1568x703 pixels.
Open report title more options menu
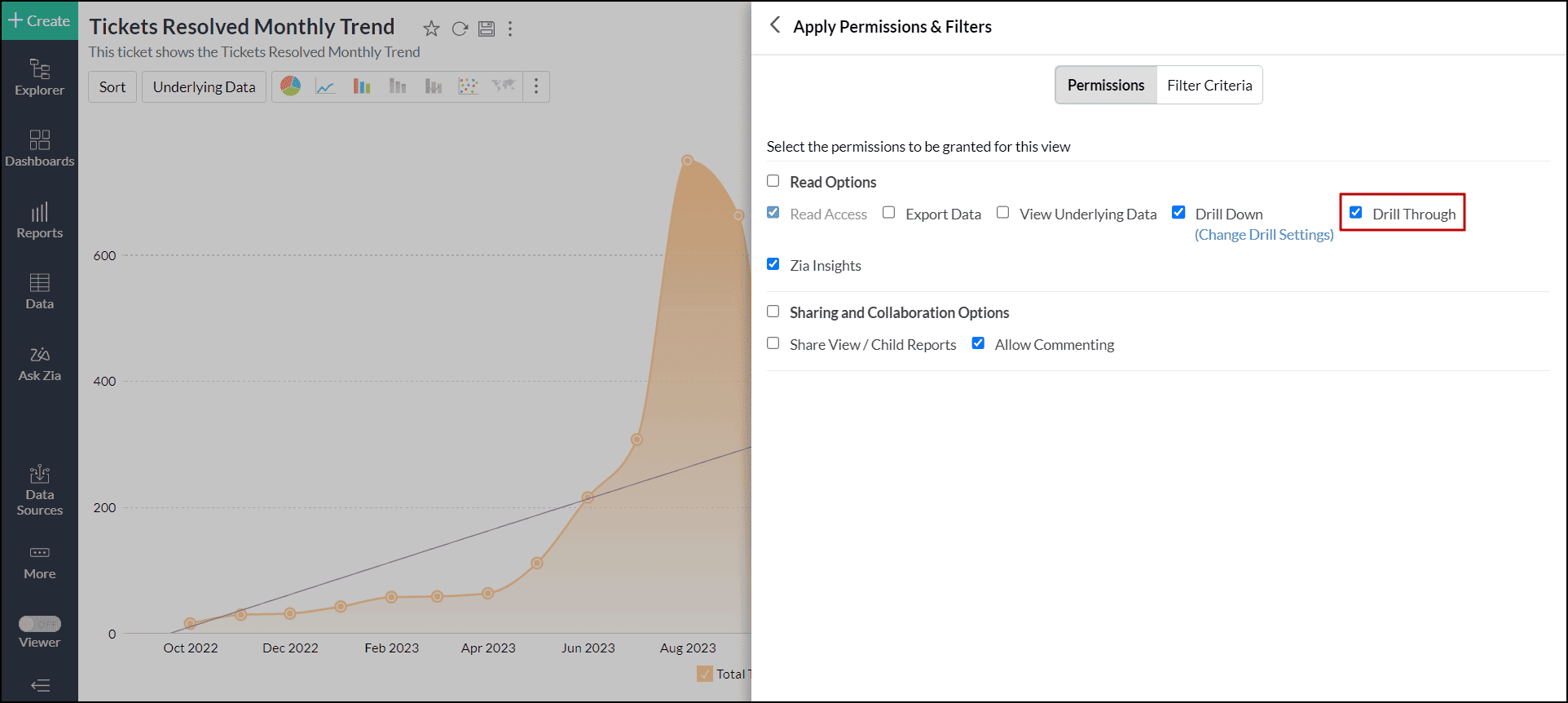coord(510,29)
